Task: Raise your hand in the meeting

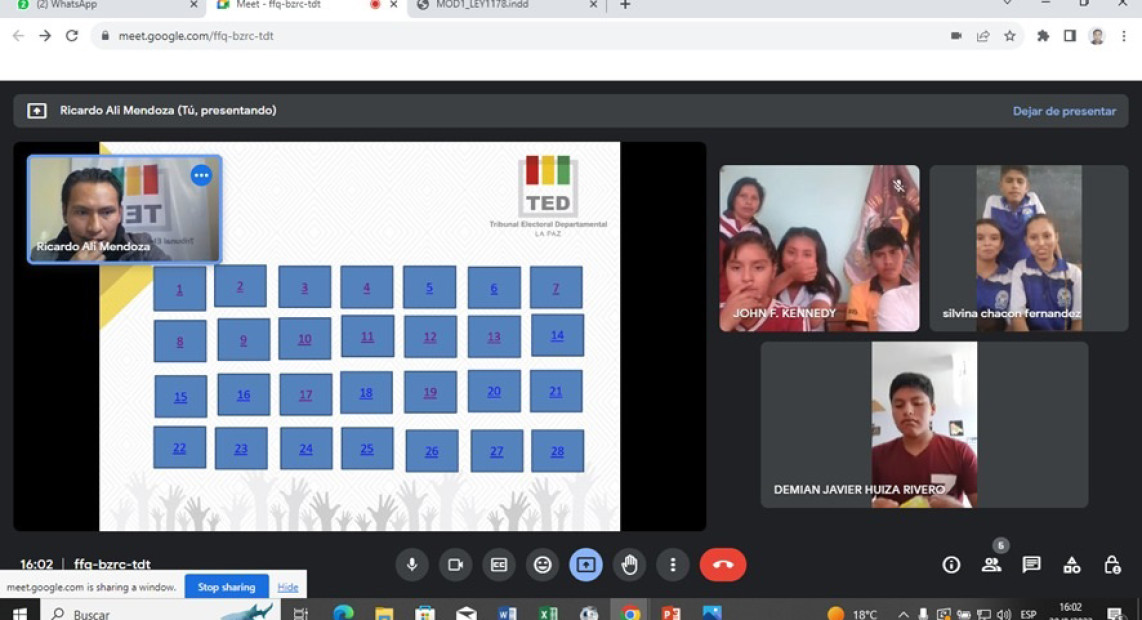Action: tap(629, 565)
